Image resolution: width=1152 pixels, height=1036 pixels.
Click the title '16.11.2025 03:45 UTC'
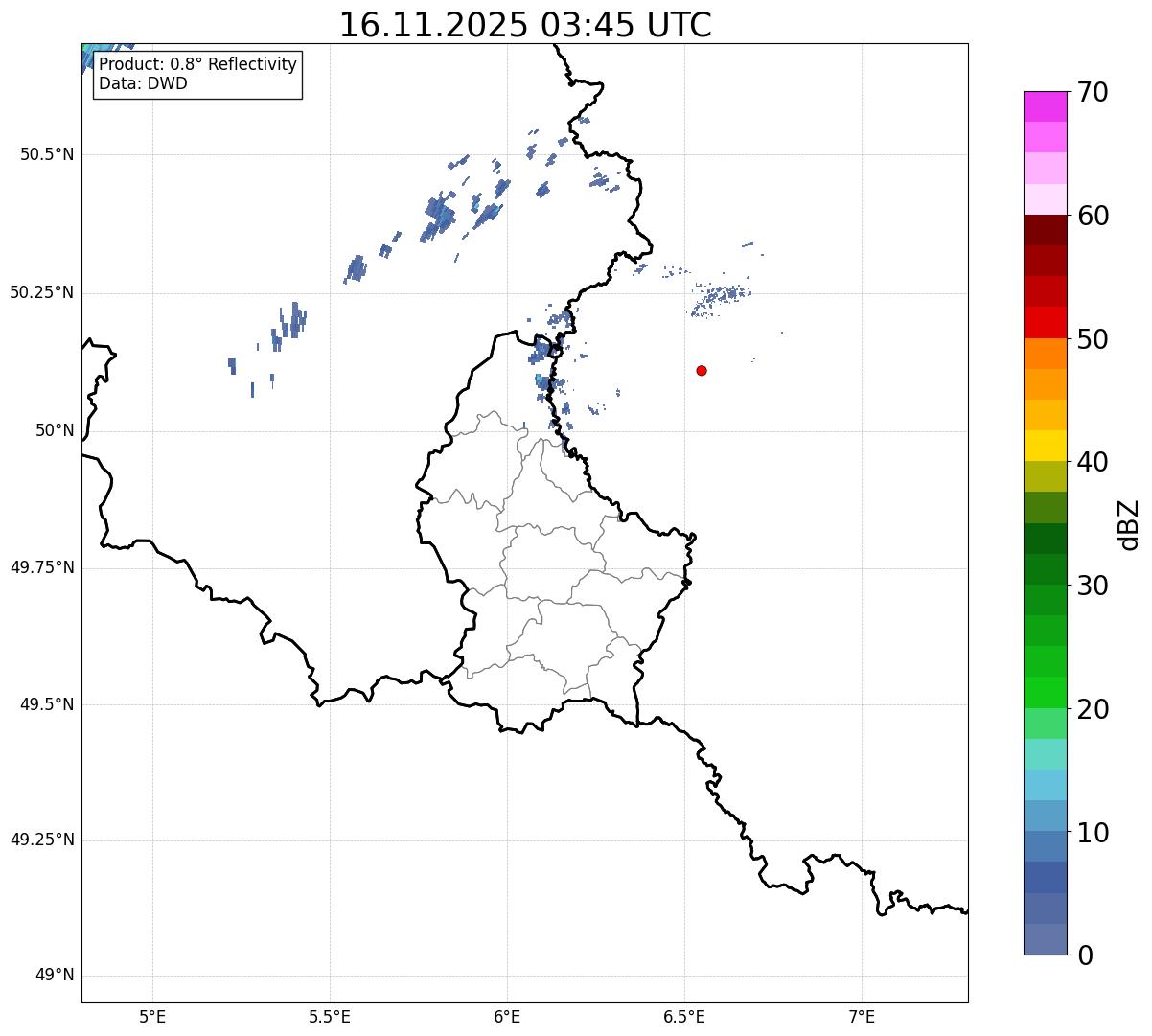(x=525, y=25)
